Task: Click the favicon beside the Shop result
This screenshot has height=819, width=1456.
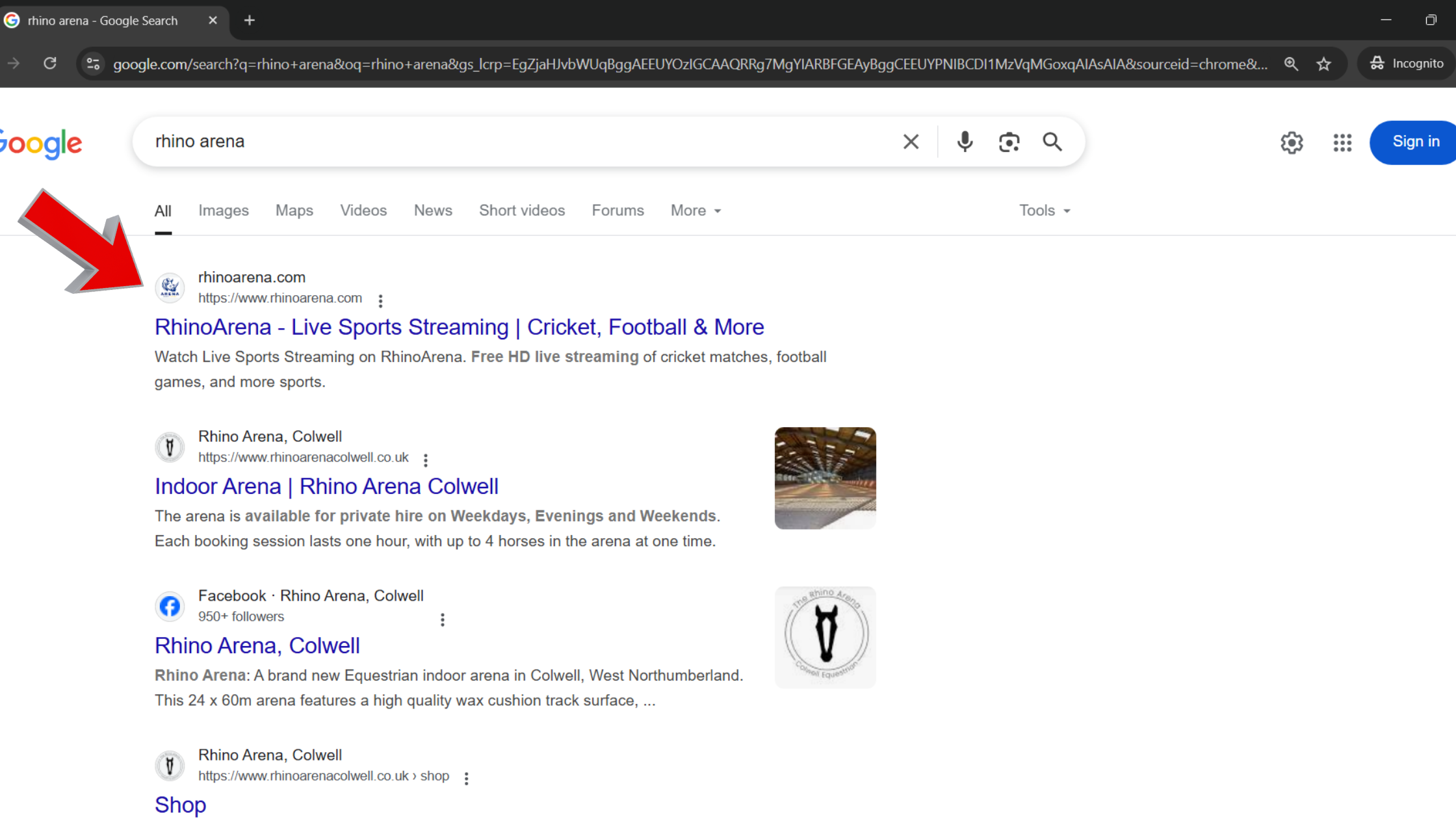Action: tap(170, 765)
